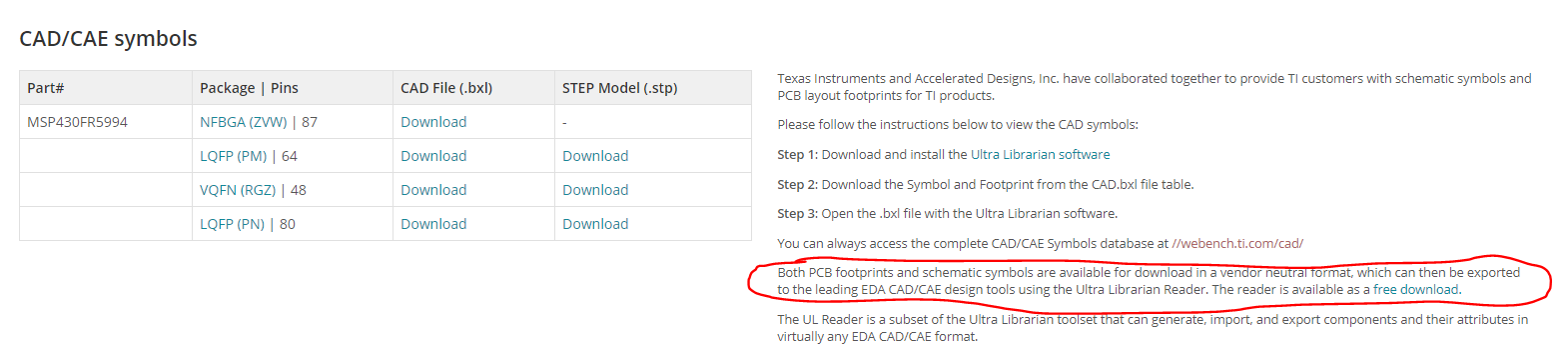This screenshot has width=1568, height=362.
Task: Click the STEP Model (.stp) column header
Action: [x=619, y=88]
